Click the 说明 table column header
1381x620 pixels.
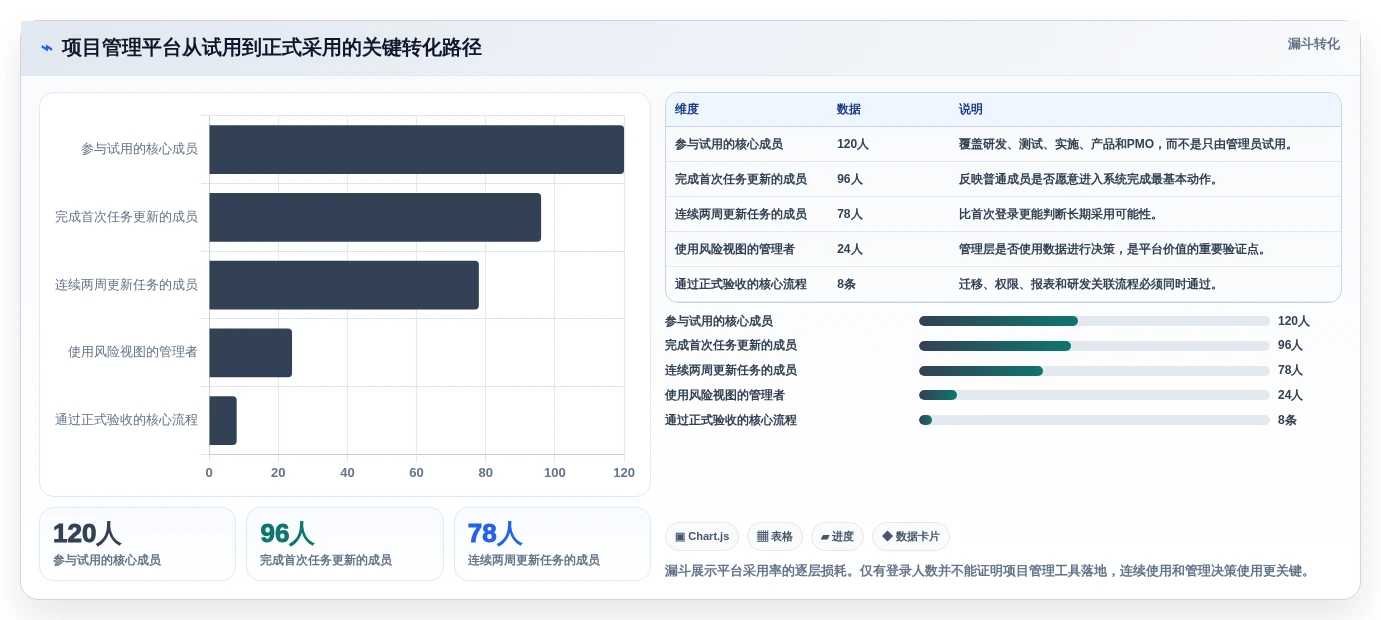(x=971, y=109)
